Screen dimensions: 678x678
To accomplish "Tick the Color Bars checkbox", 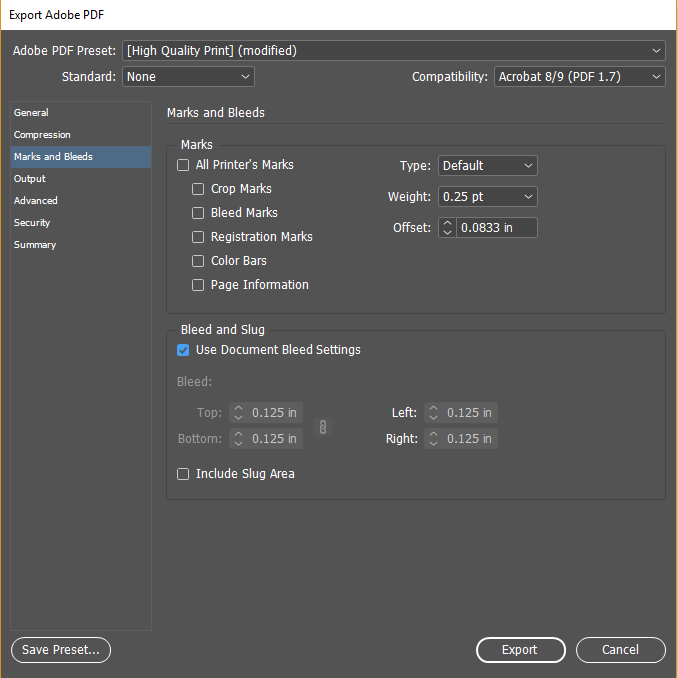I will pyautogui.click(x=198, y=261).
